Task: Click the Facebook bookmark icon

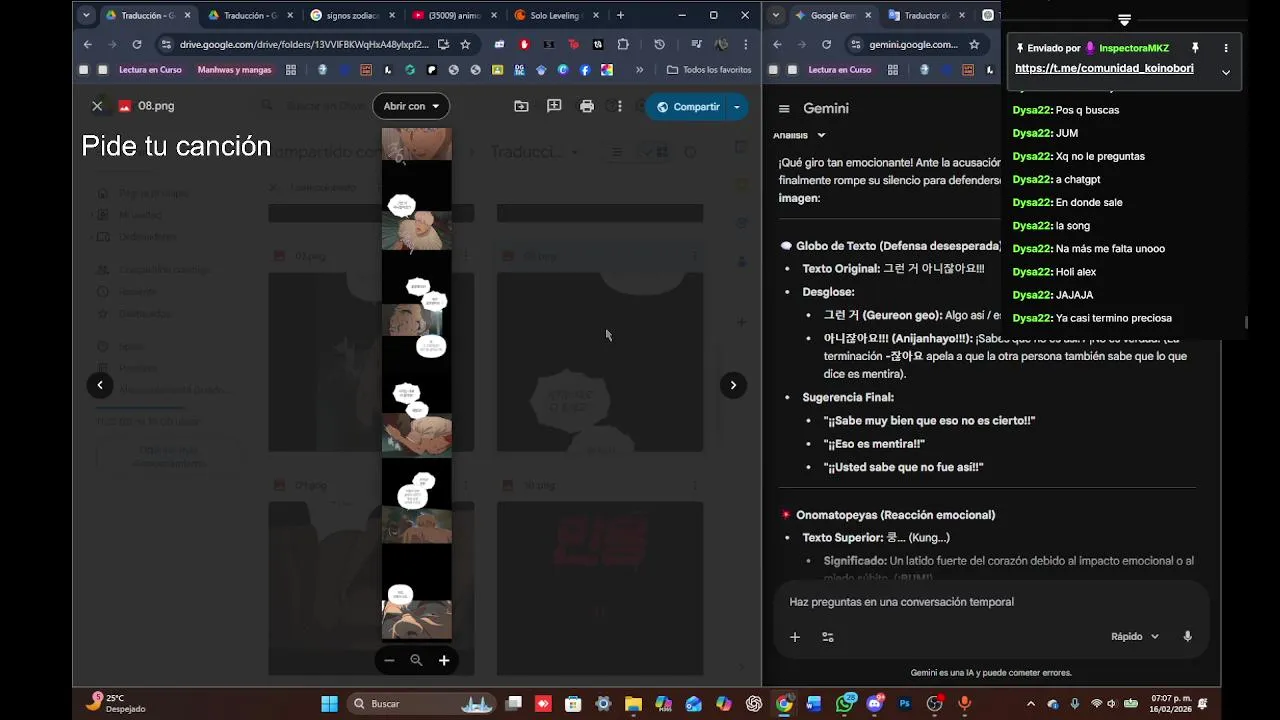Action: point(585,70)
